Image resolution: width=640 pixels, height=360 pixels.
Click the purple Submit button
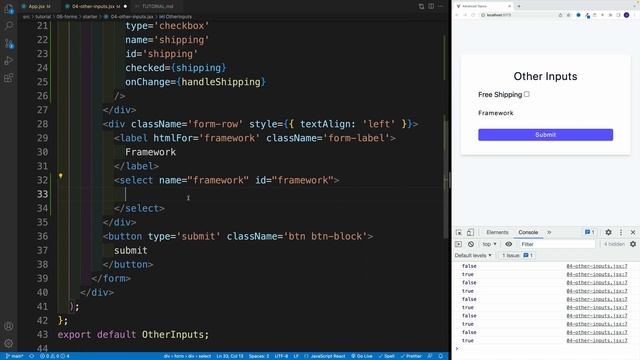point(545,135)
